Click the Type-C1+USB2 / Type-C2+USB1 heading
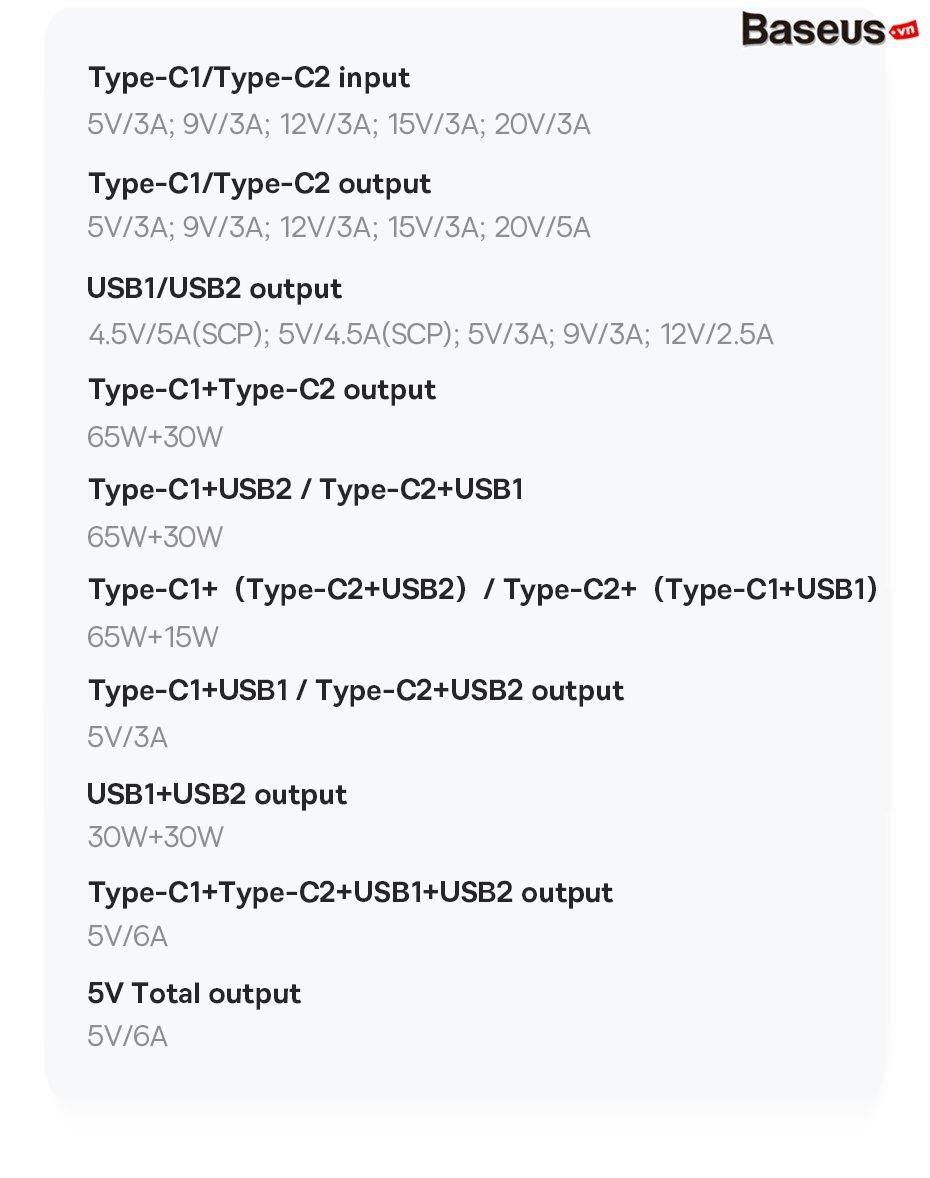 tap(306, 489)
